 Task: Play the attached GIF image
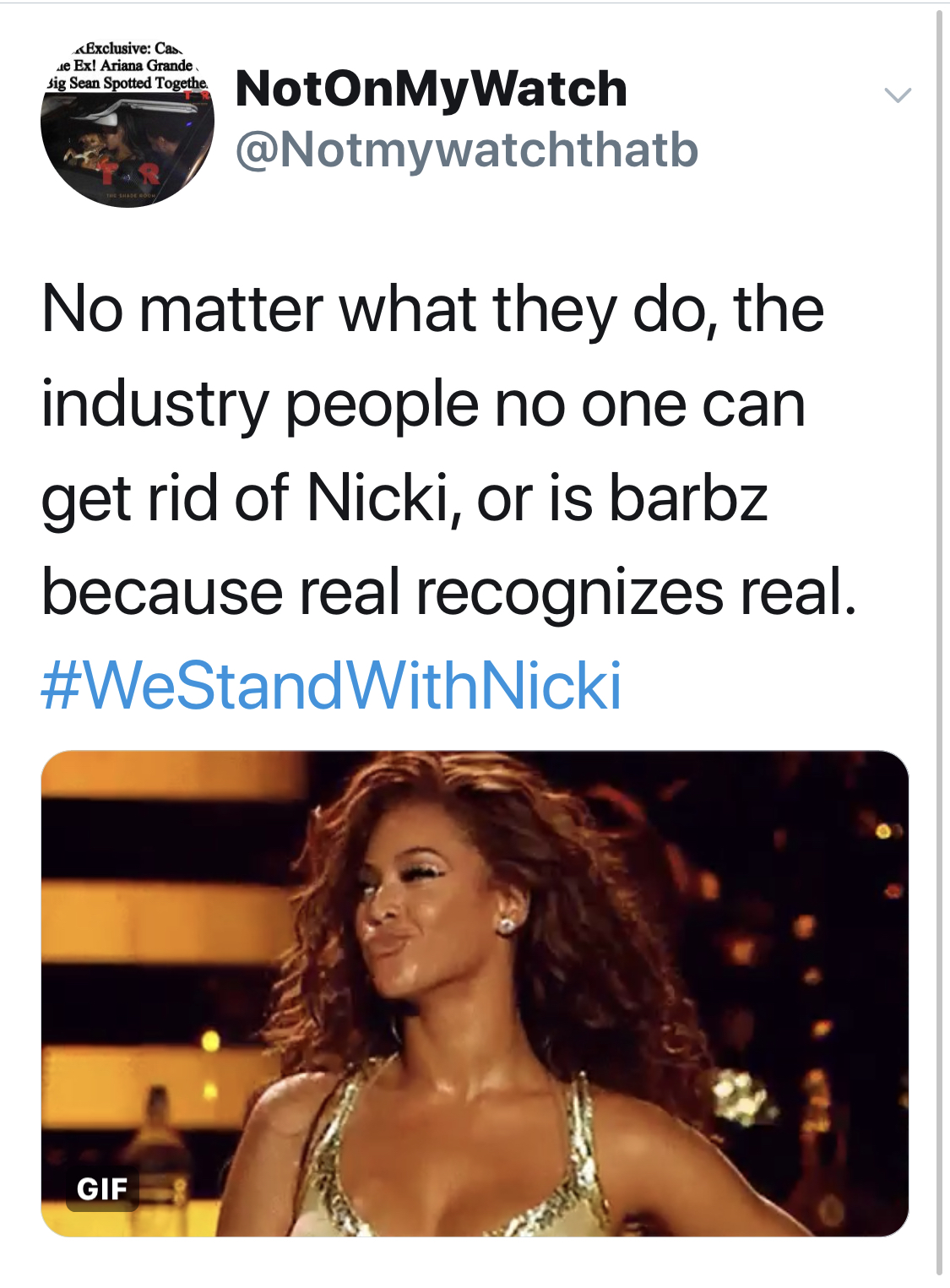click(x=475, y=993)
